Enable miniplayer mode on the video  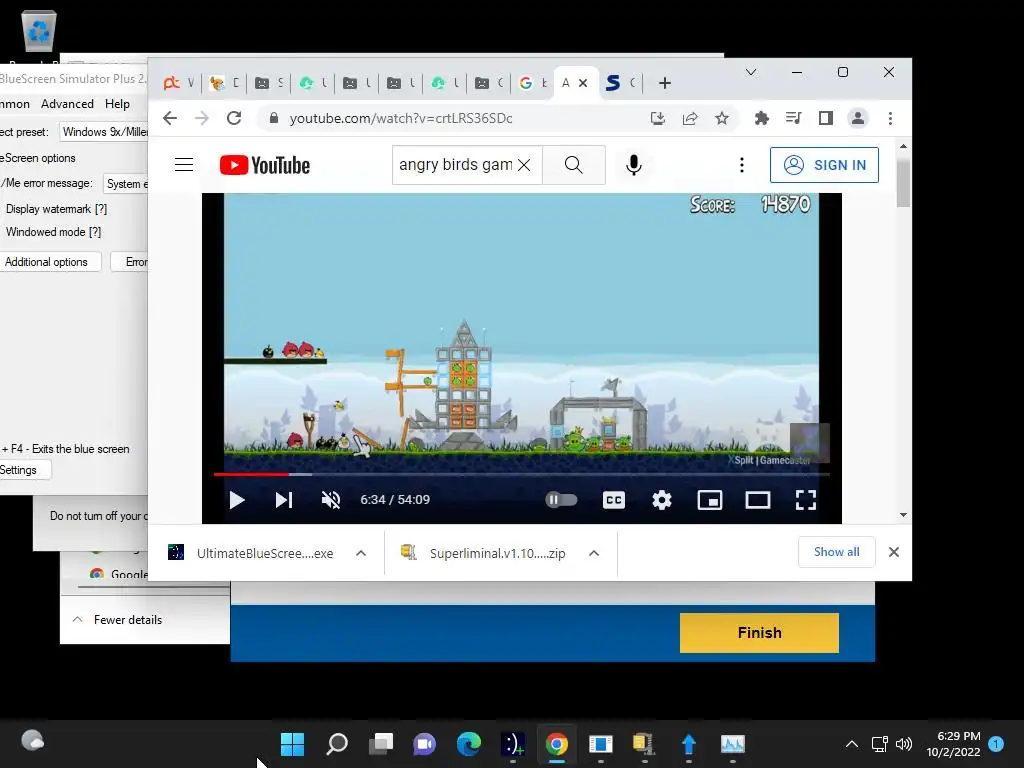(710, 500)
